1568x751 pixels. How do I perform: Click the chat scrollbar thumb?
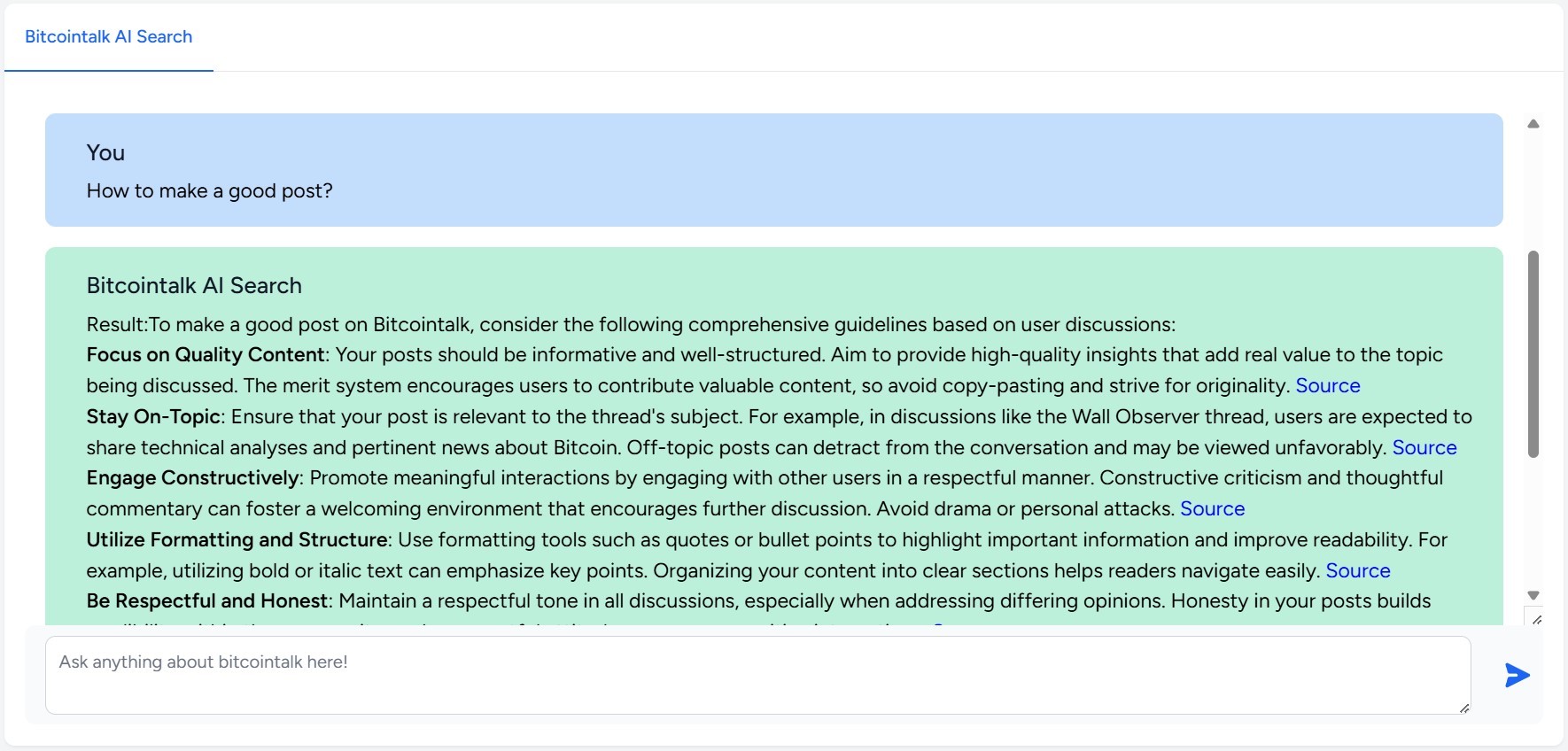point(1533,354)
